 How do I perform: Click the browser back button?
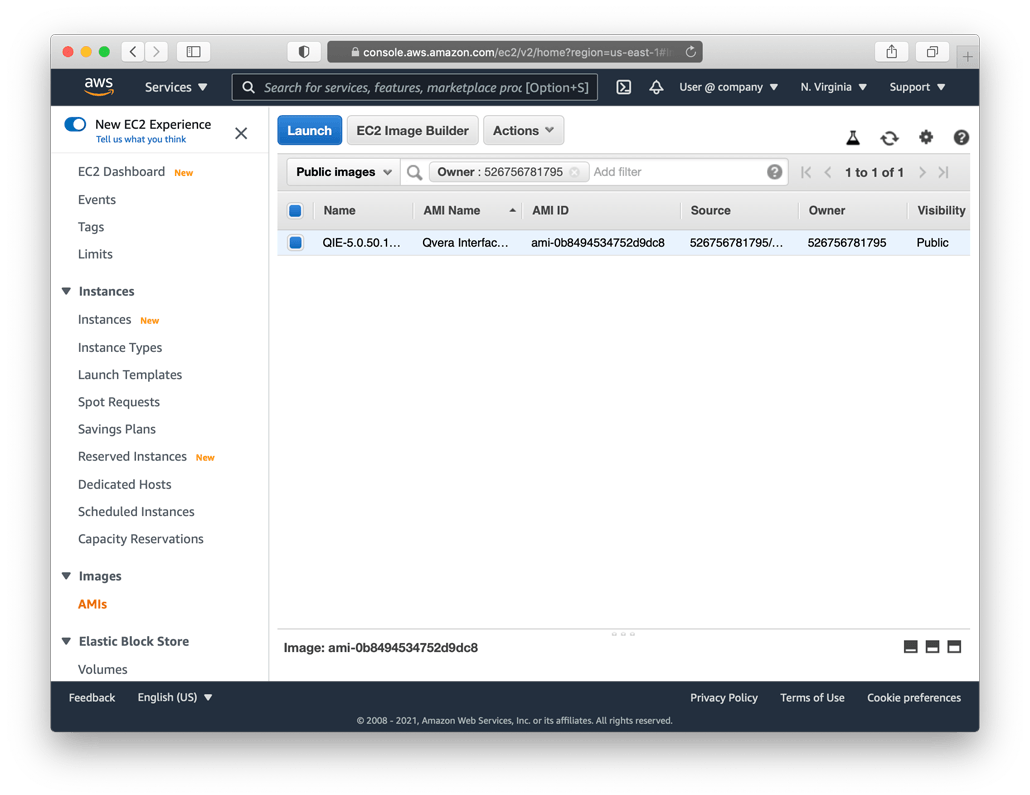click(x=133, y=51)
